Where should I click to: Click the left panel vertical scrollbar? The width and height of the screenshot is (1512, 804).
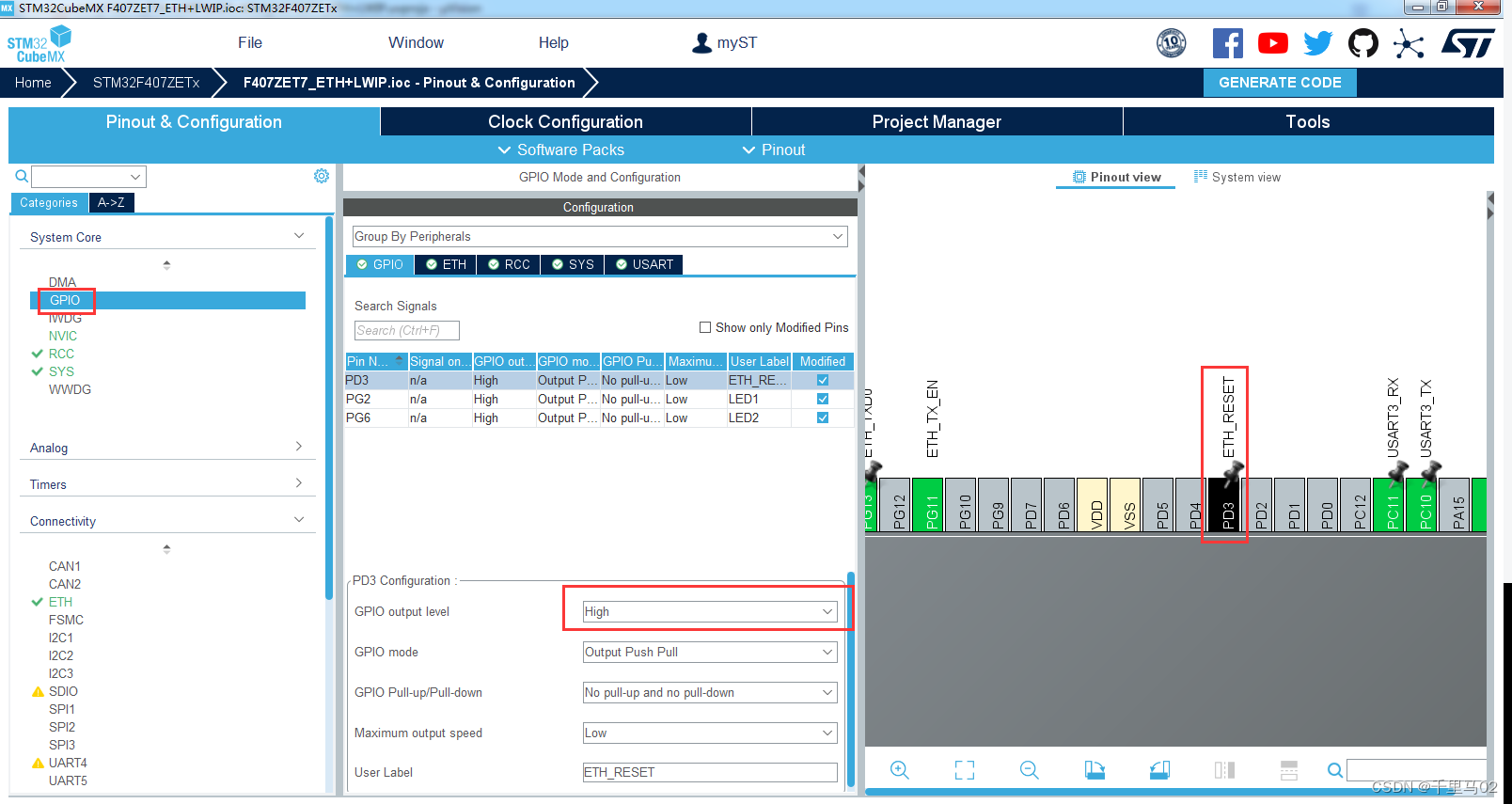click(329, 408)
